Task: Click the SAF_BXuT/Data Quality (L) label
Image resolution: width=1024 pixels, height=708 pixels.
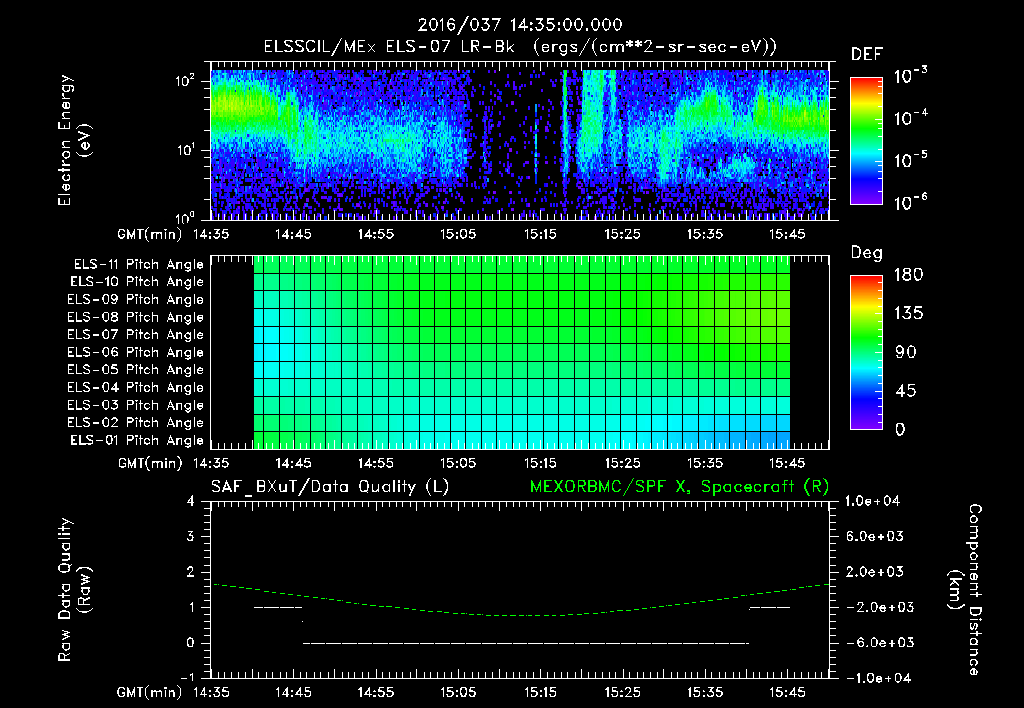Action: pos(330,487)
